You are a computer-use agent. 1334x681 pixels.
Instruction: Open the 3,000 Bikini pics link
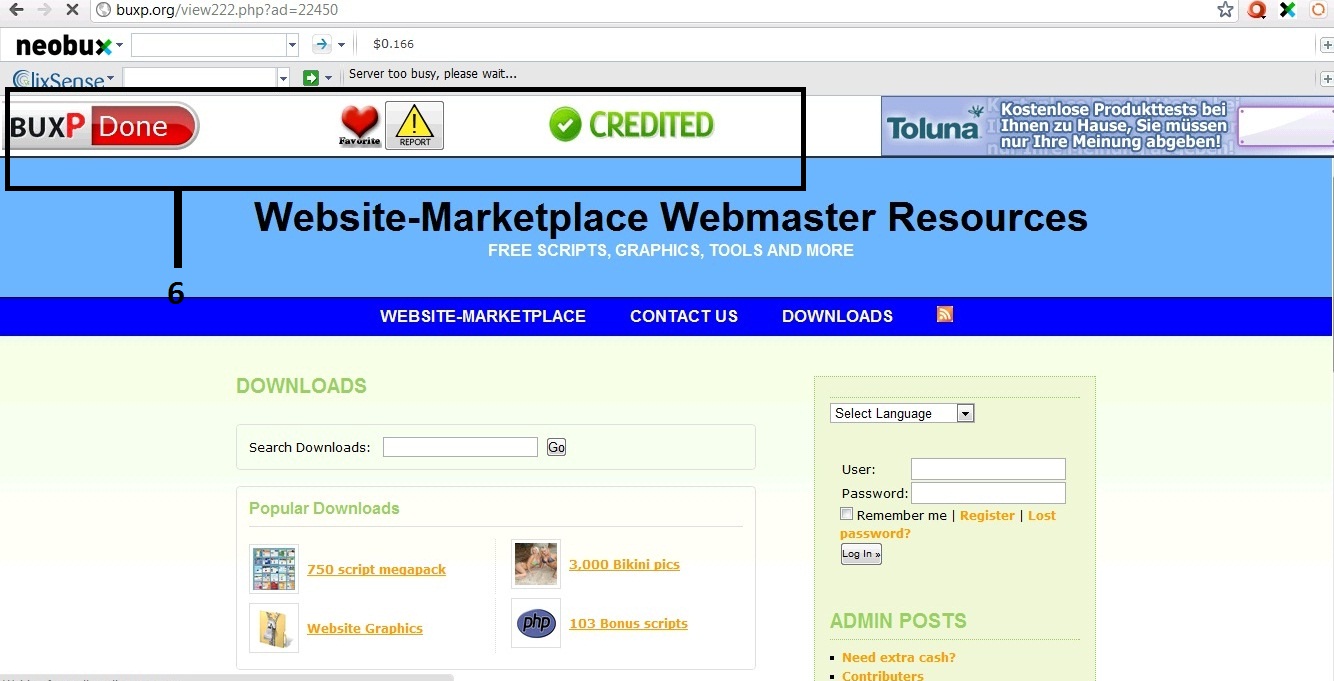tap(624, 564)
